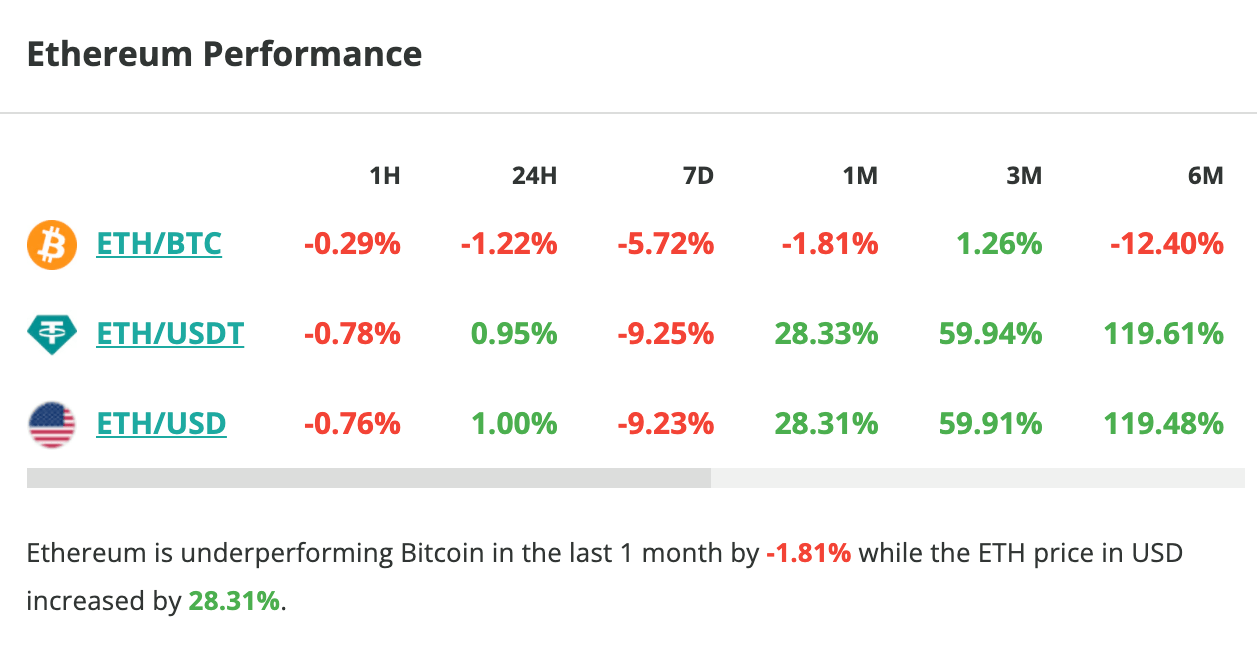
Task: Open the ETH/BTC pair link
Action: [x=159, y=244]
